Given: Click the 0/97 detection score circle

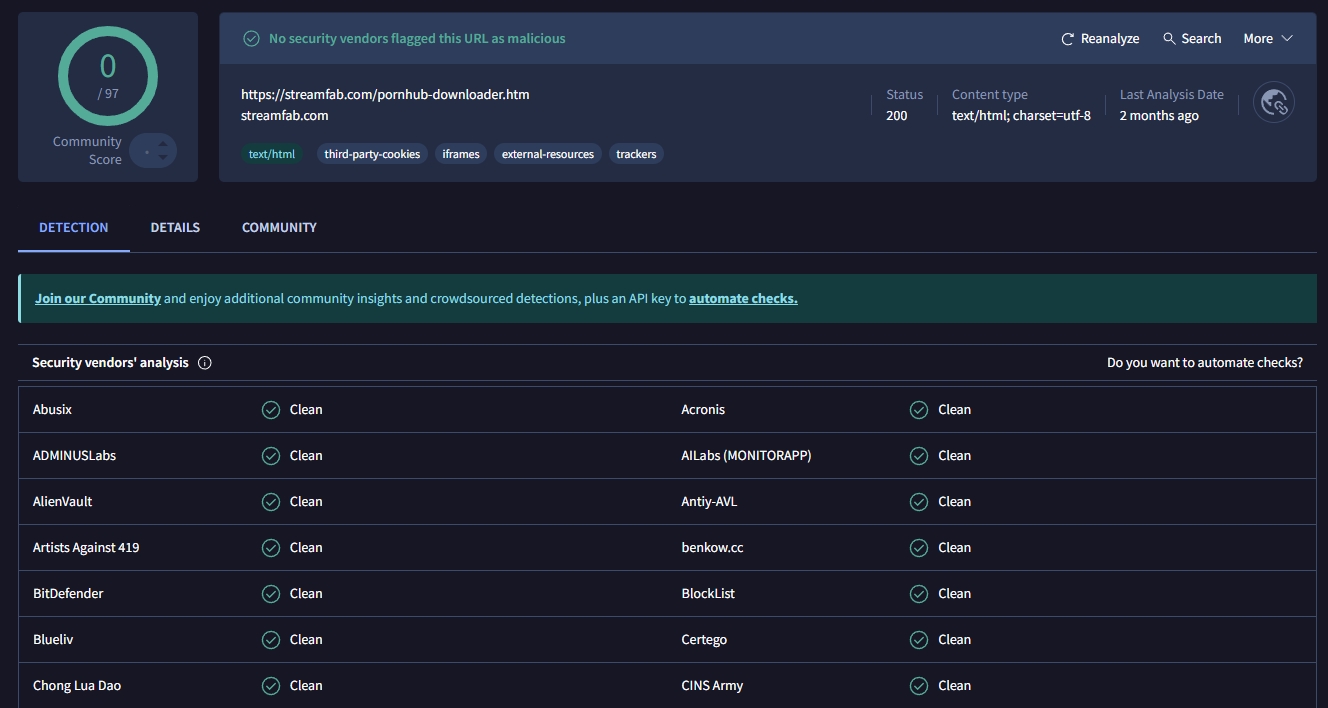Looking at the screenshot, I should click(108, 76).
